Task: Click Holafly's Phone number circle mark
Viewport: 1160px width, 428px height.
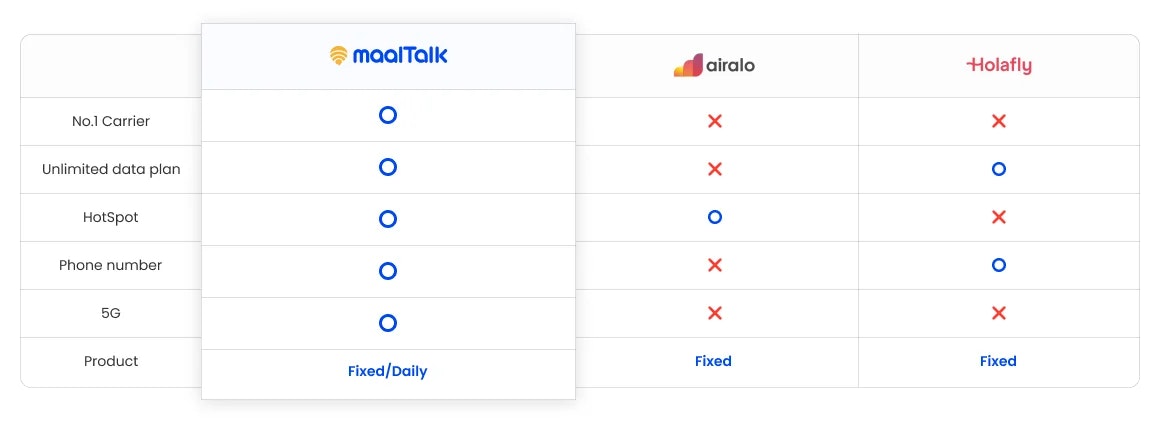Action: point(998,265)
